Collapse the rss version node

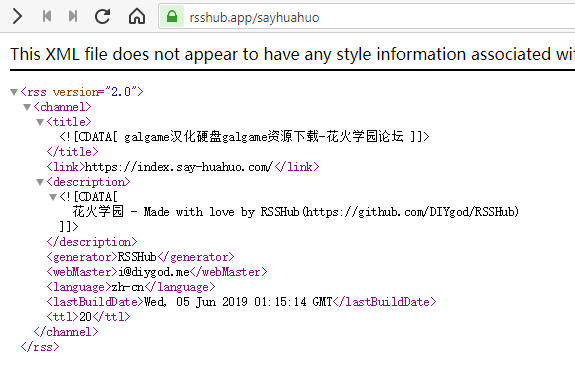pos(14,92)
